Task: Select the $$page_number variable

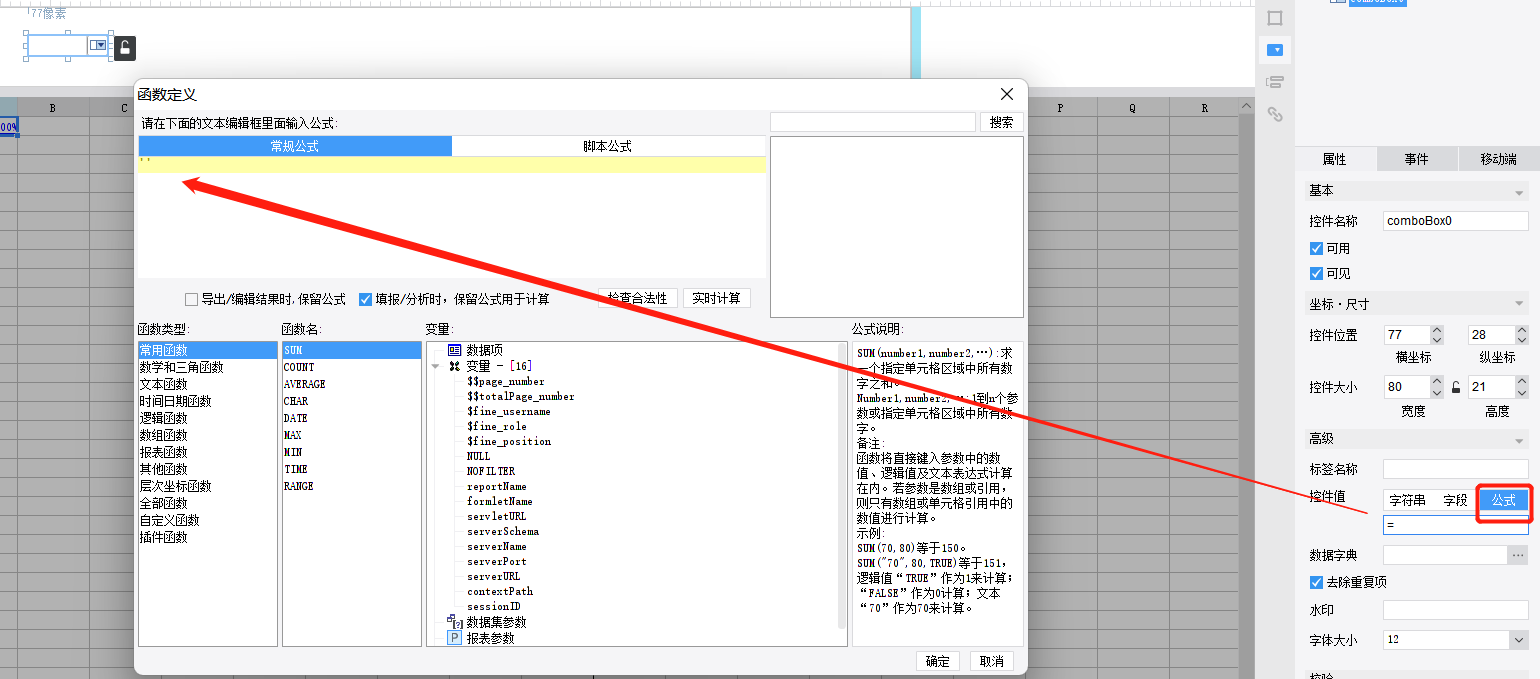Action: click(x=505, y=381)
